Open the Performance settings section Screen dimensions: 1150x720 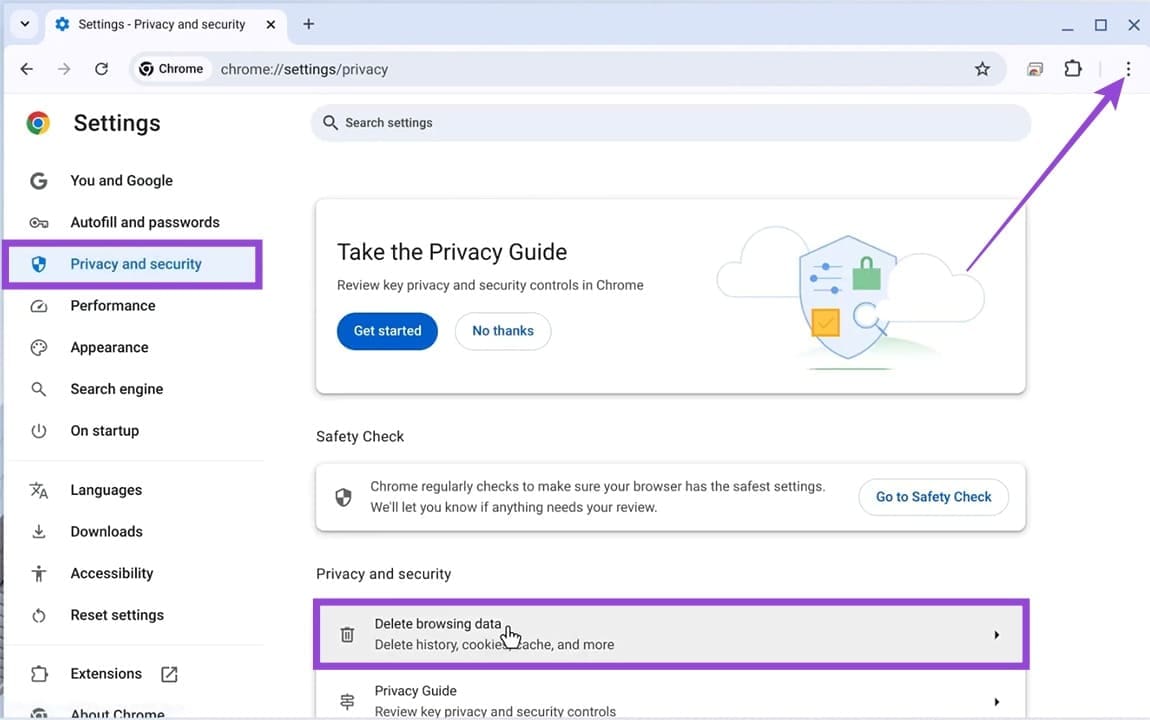coord(112,306)
